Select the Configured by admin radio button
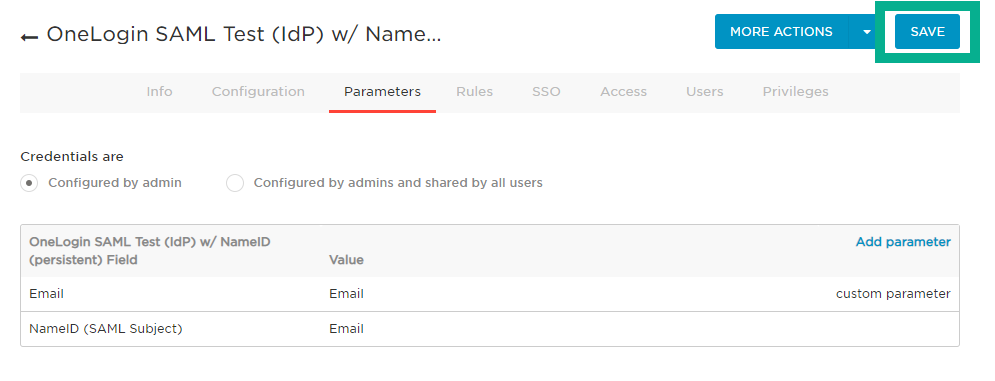 [29, 183]
